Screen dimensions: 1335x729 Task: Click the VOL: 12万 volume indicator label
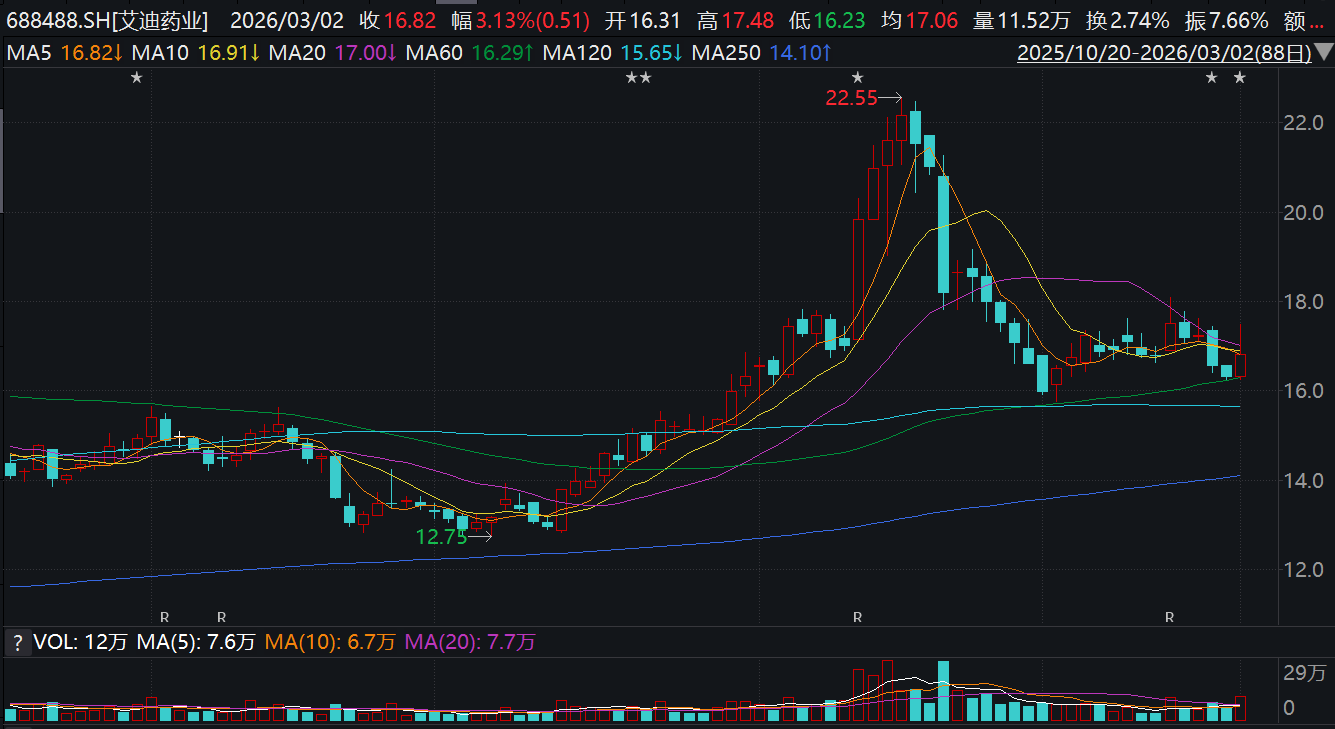pos(81,642)
